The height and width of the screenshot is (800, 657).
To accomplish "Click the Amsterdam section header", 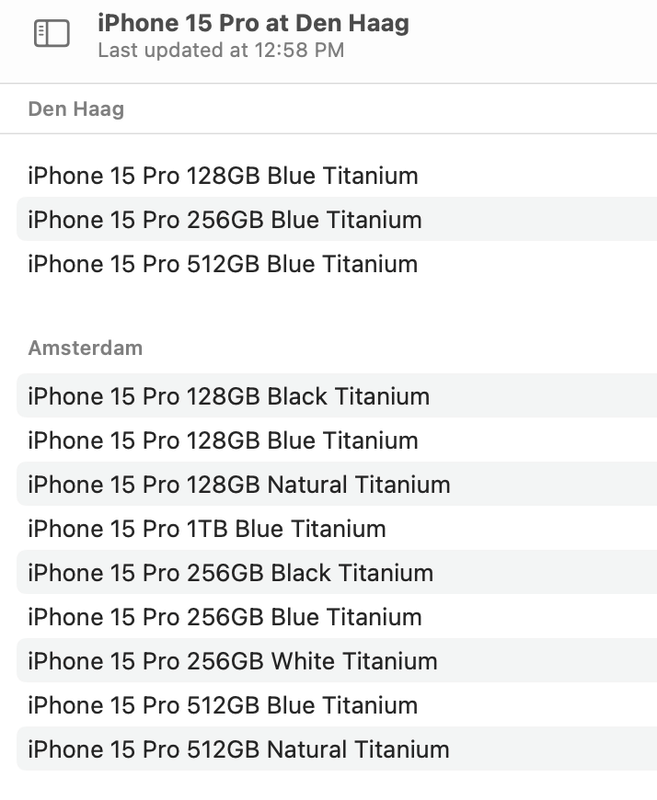I will 85,348.
